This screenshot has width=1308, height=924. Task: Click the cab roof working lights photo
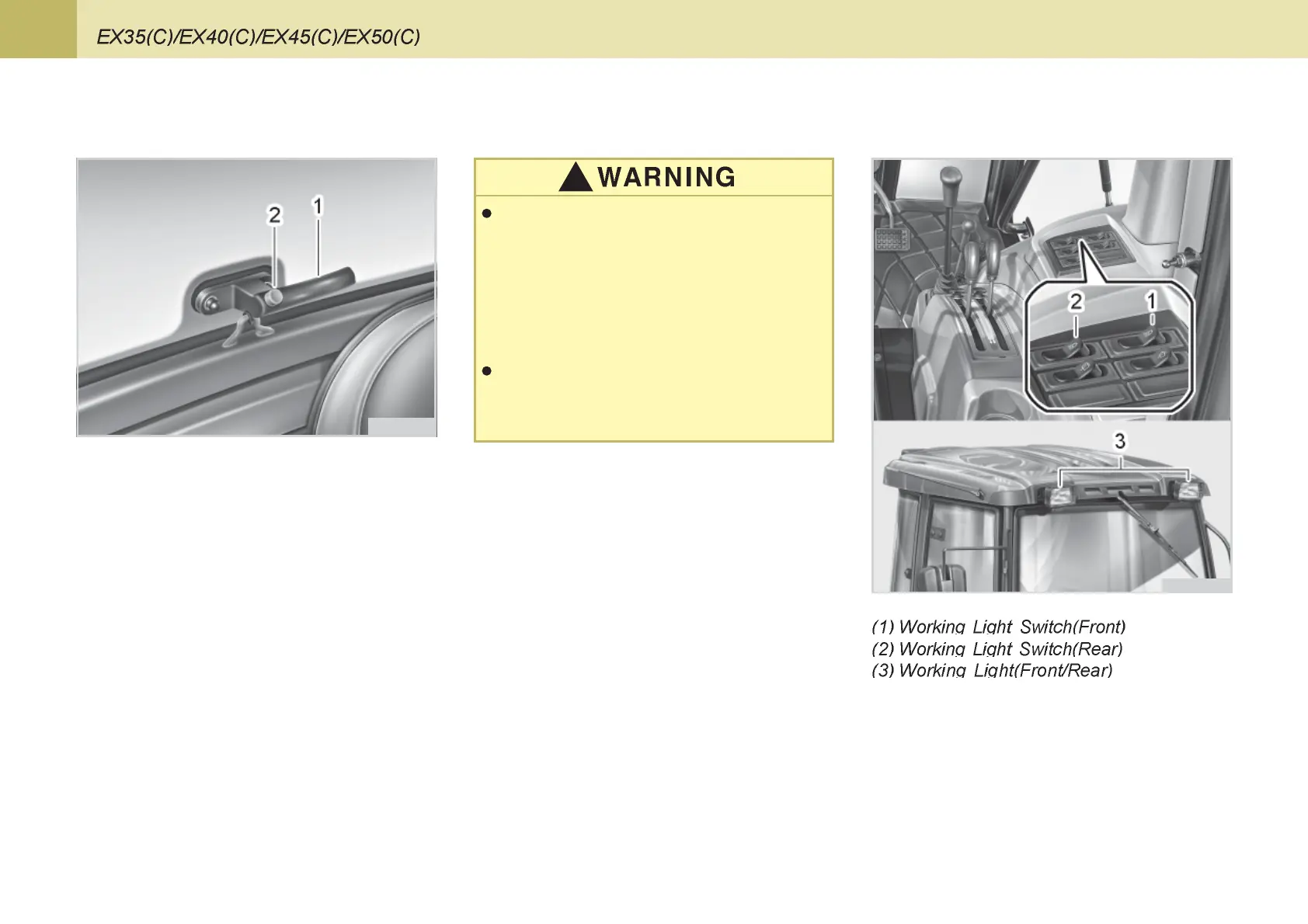coord(1052,507)
